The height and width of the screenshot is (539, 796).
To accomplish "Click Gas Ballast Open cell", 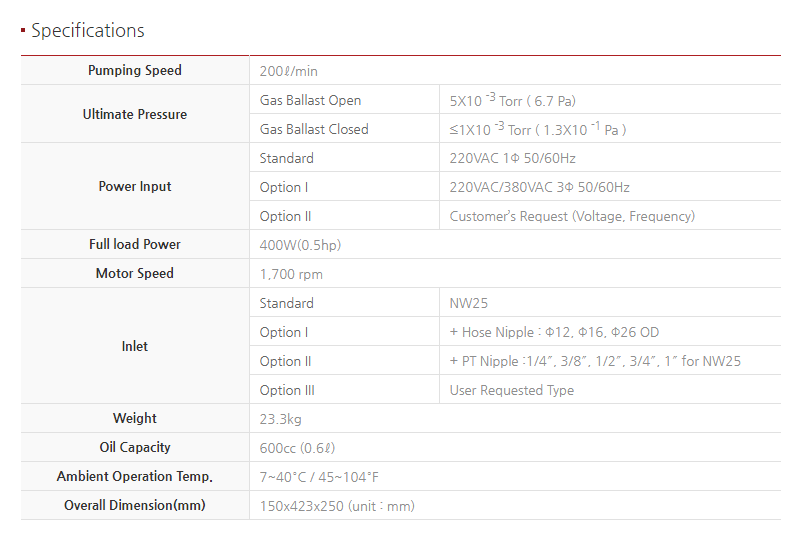I will point(310,100).
